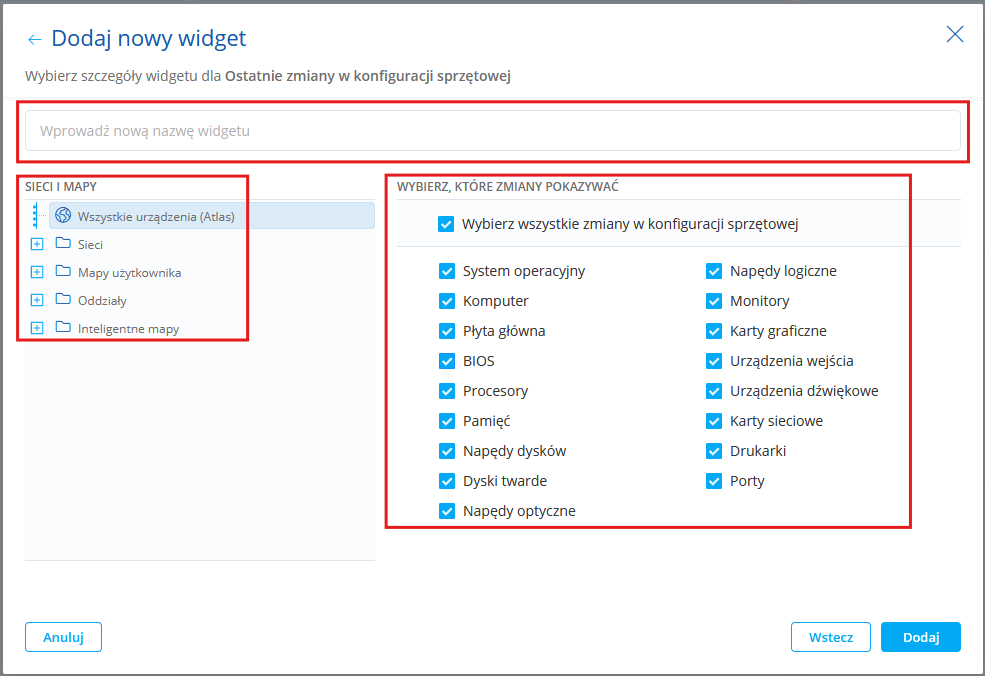
Task: Click the Inteligentne mapy folder icon
Action: pyautogui.click(x=63, y=328)
